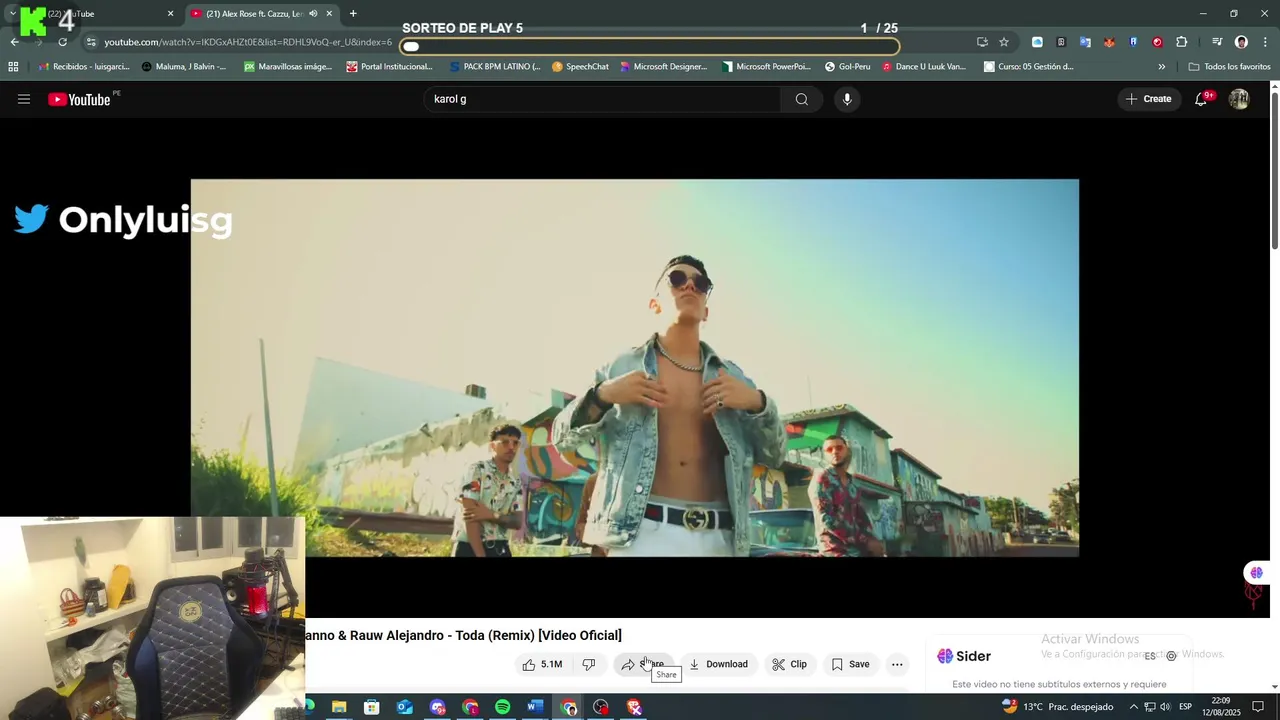
Task: Open 'Microsoft Designer' bookmark
Action: pyautogui.click(x=662, y=67)
